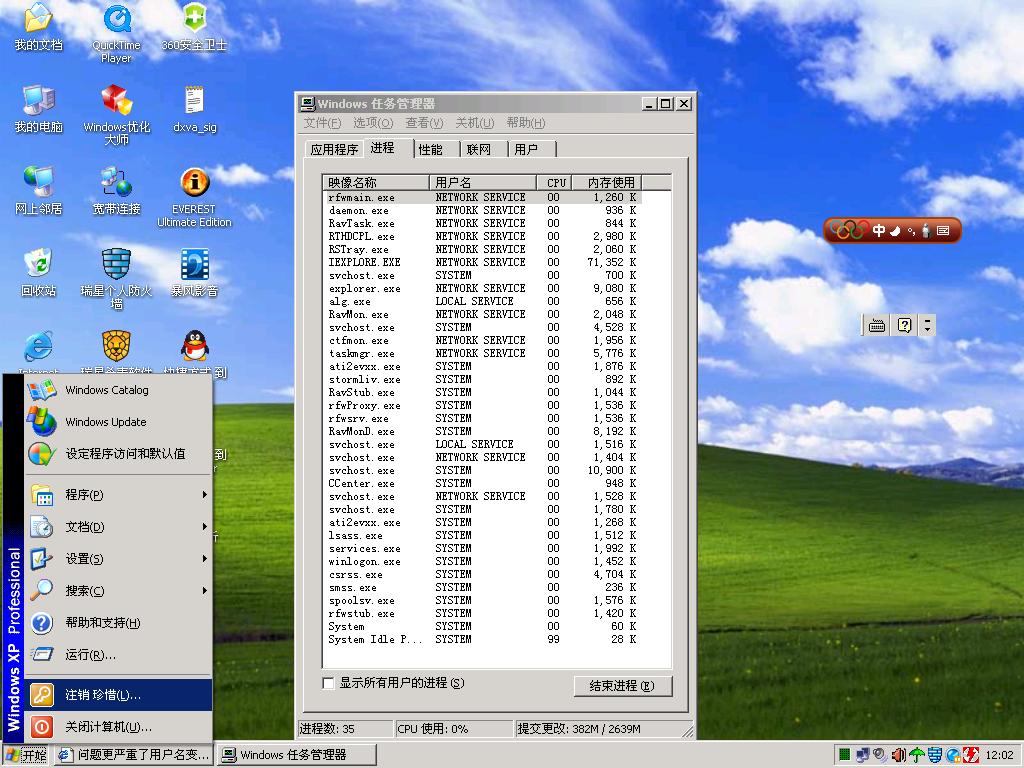1024x768 pixels.
Task: Open the Windows优化大师 desktop icon
Action: pyautogui.click(x=117, y=101)
